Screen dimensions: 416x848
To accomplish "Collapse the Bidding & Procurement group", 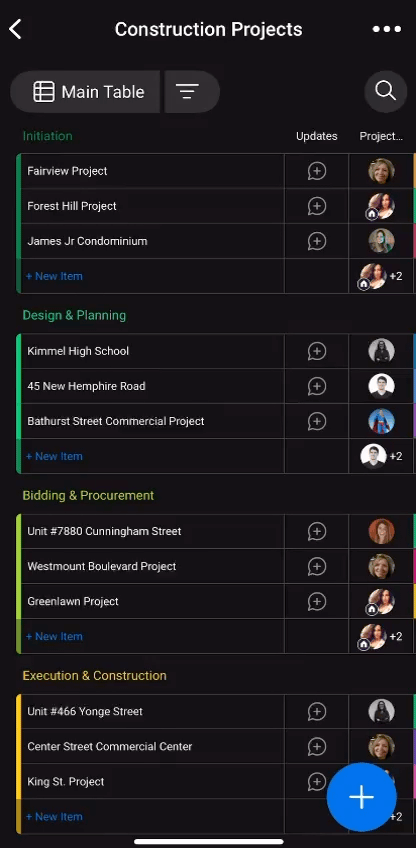I will tap(88, 495).
